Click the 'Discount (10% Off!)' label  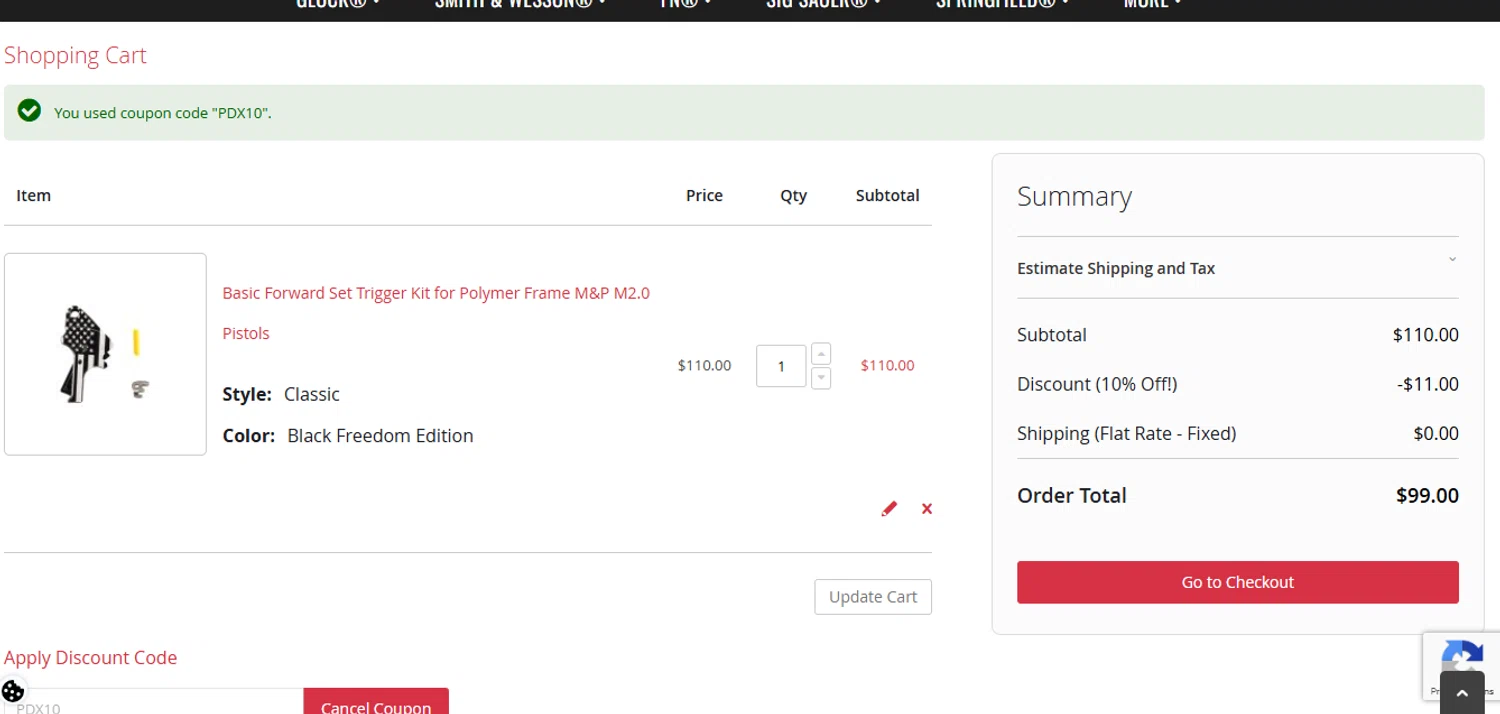point(1097,384)
